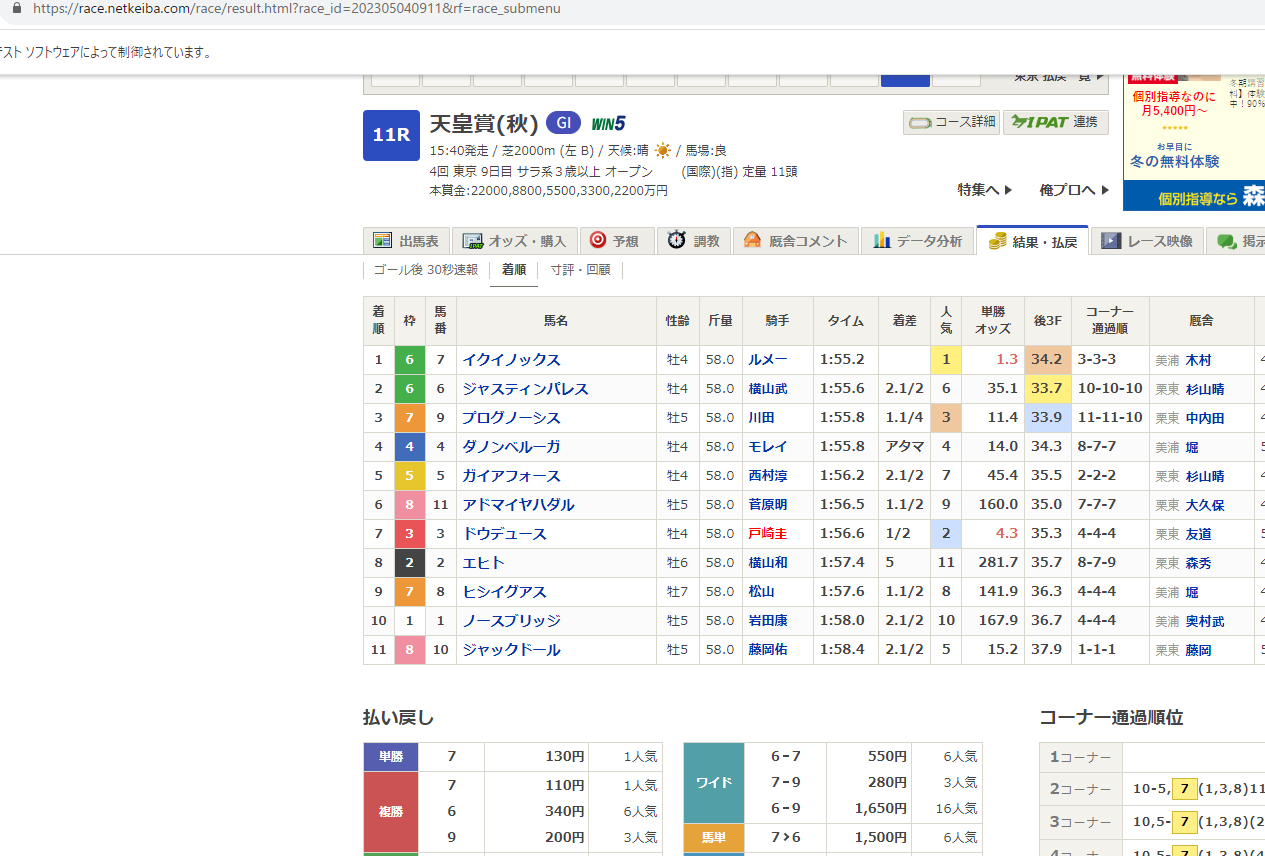Click the browser address bar URL
Viewport: 1265px width, 856px height.
click(x=296, y=8)
